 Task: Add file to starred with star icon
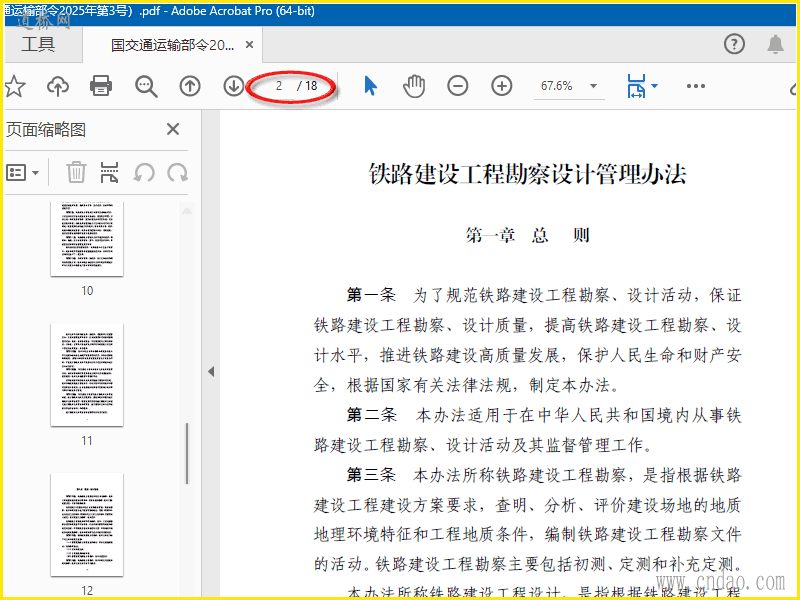(15, 86)
